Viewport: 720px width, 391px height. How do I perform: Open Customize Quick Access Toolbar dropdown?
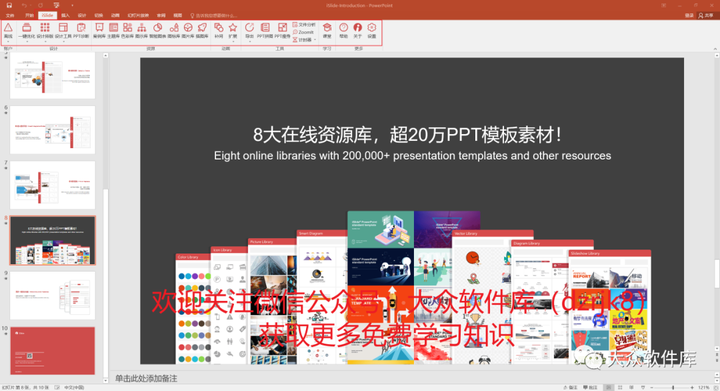click(x=72, y=6)
